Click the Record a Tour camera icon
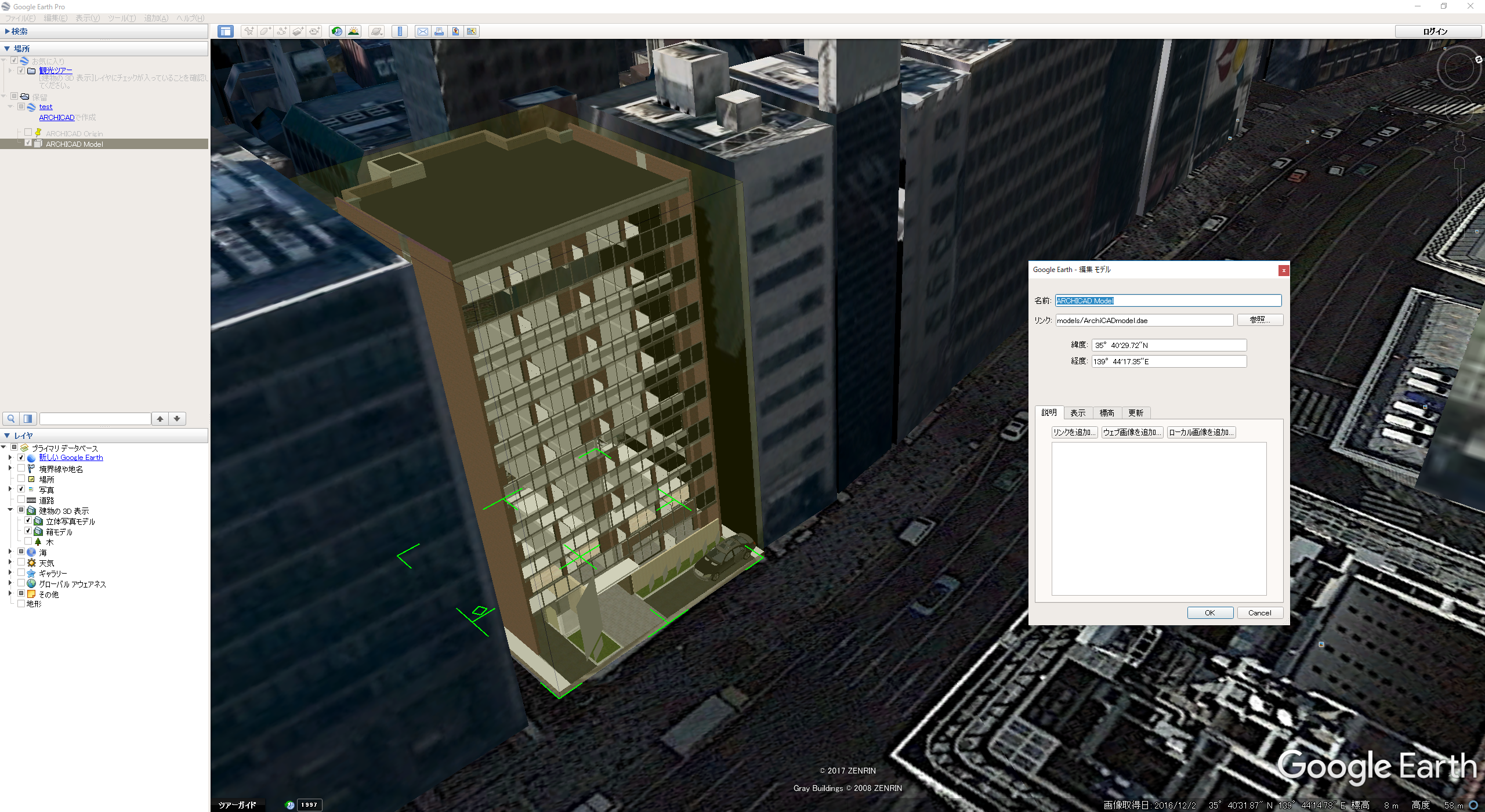 [x=314, y=31]
